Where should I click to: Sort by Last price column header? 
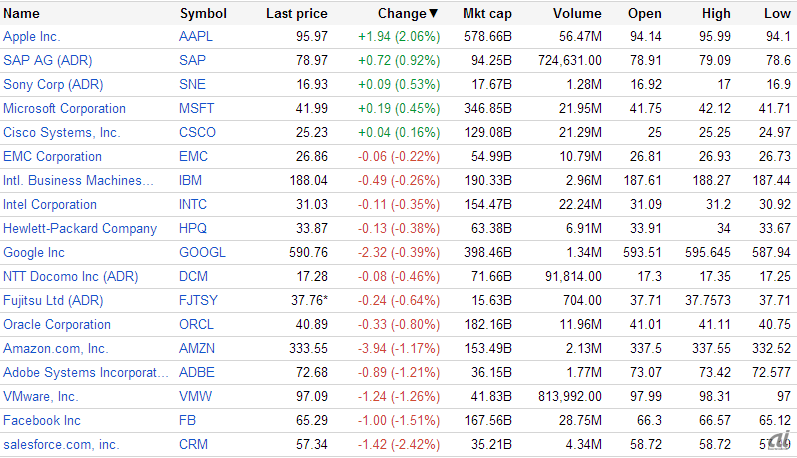(x=296, y=14)
